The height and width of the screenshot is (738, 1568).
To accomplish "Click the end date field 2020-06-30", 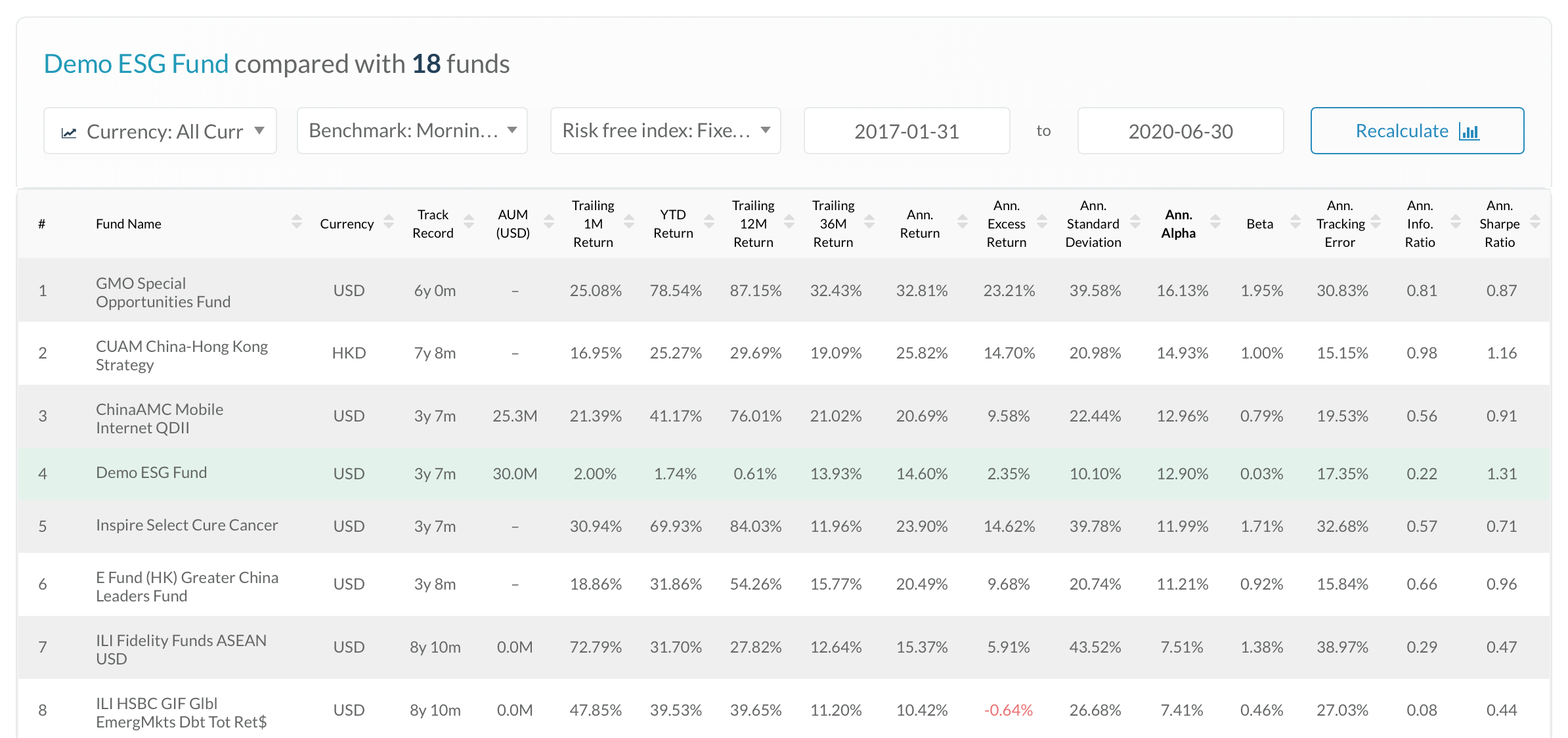I will point(1180,131).
